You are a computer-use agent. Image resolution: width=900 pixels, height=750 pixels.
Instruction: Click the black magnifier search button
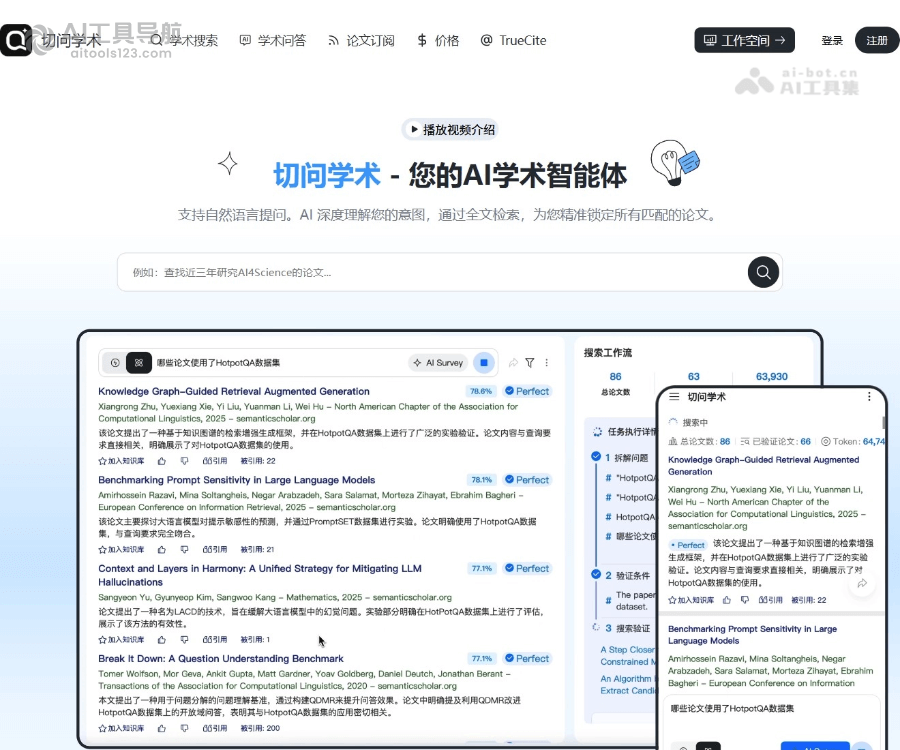763,272
